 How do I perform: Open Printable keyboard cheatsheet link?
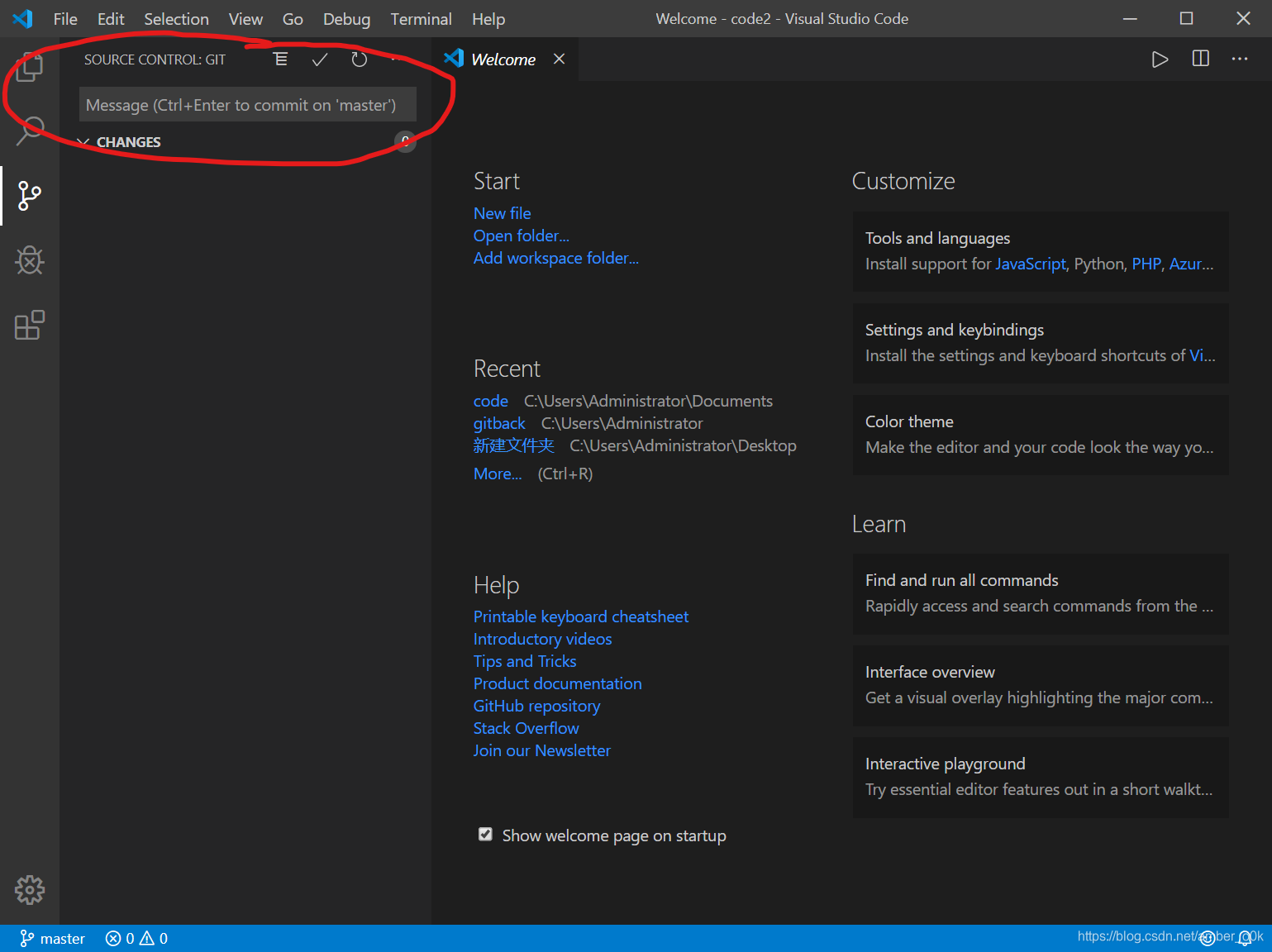point(581,616)
